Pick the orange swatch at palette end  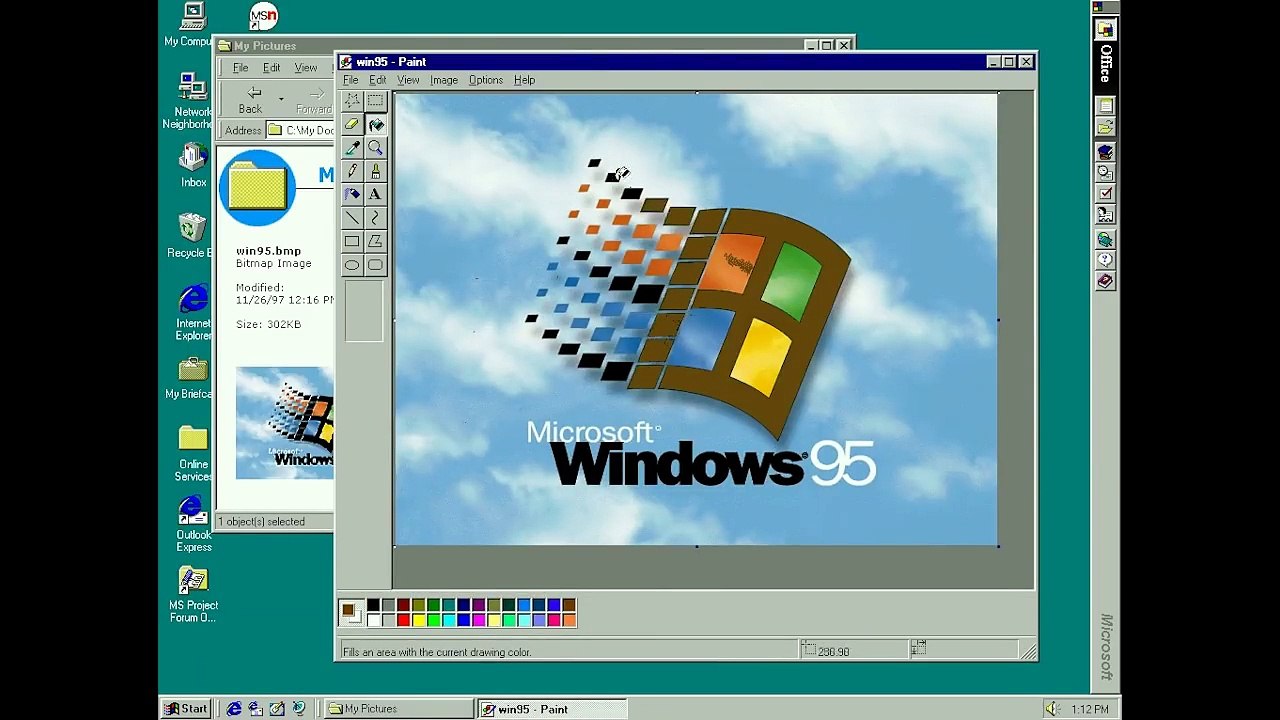pos(569,620)
